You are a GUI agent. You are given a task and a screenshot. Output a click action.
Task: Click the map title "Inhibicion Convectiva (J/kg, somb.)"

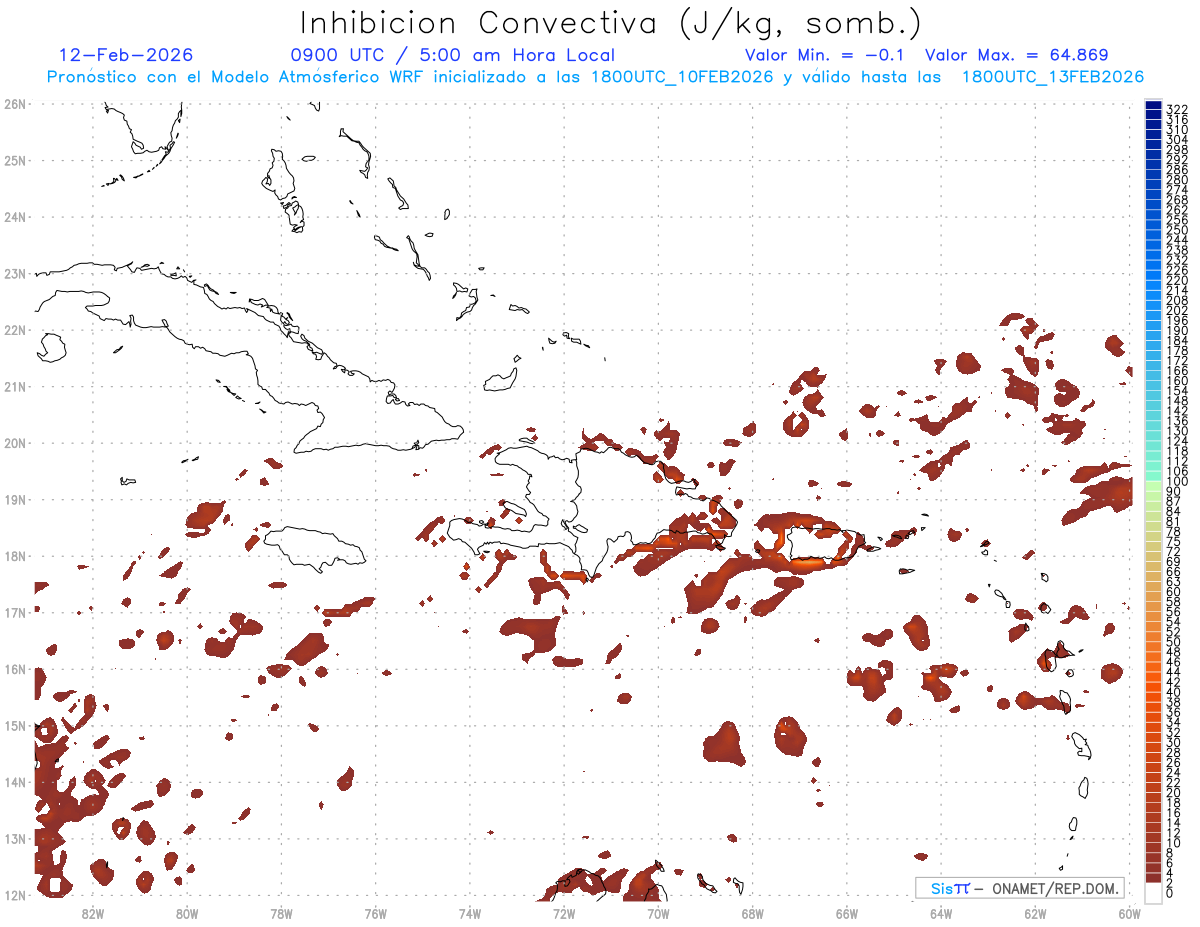pos(609,23)
